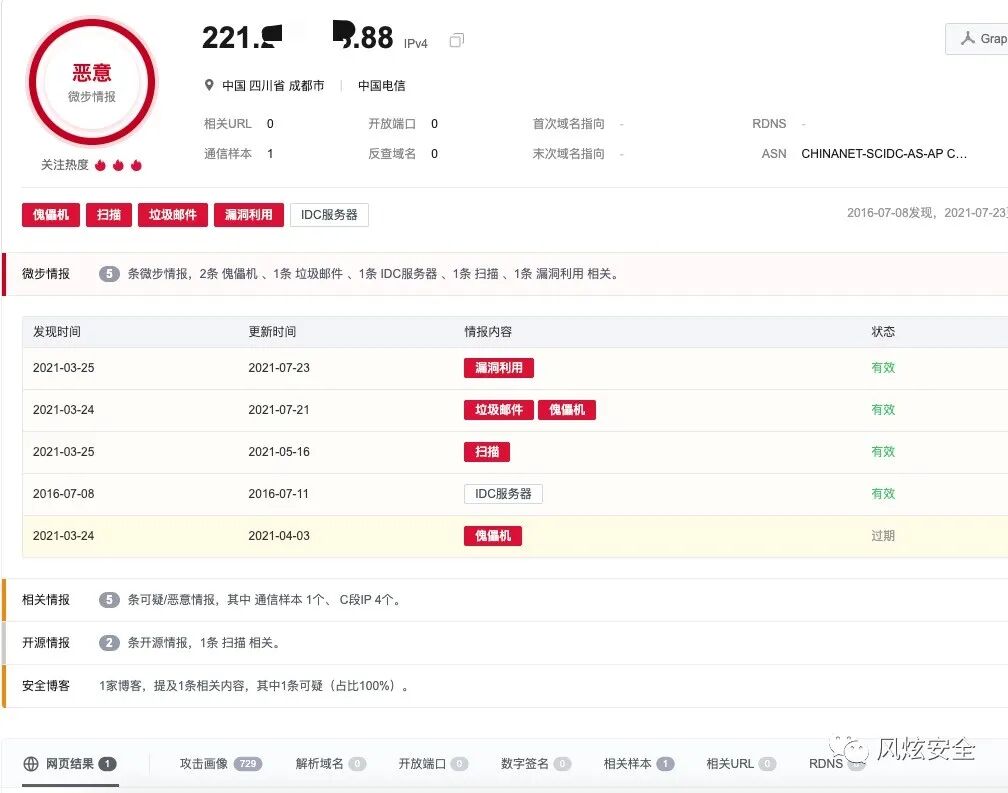Copy the IP address using the copy icon

pos(456,40)
